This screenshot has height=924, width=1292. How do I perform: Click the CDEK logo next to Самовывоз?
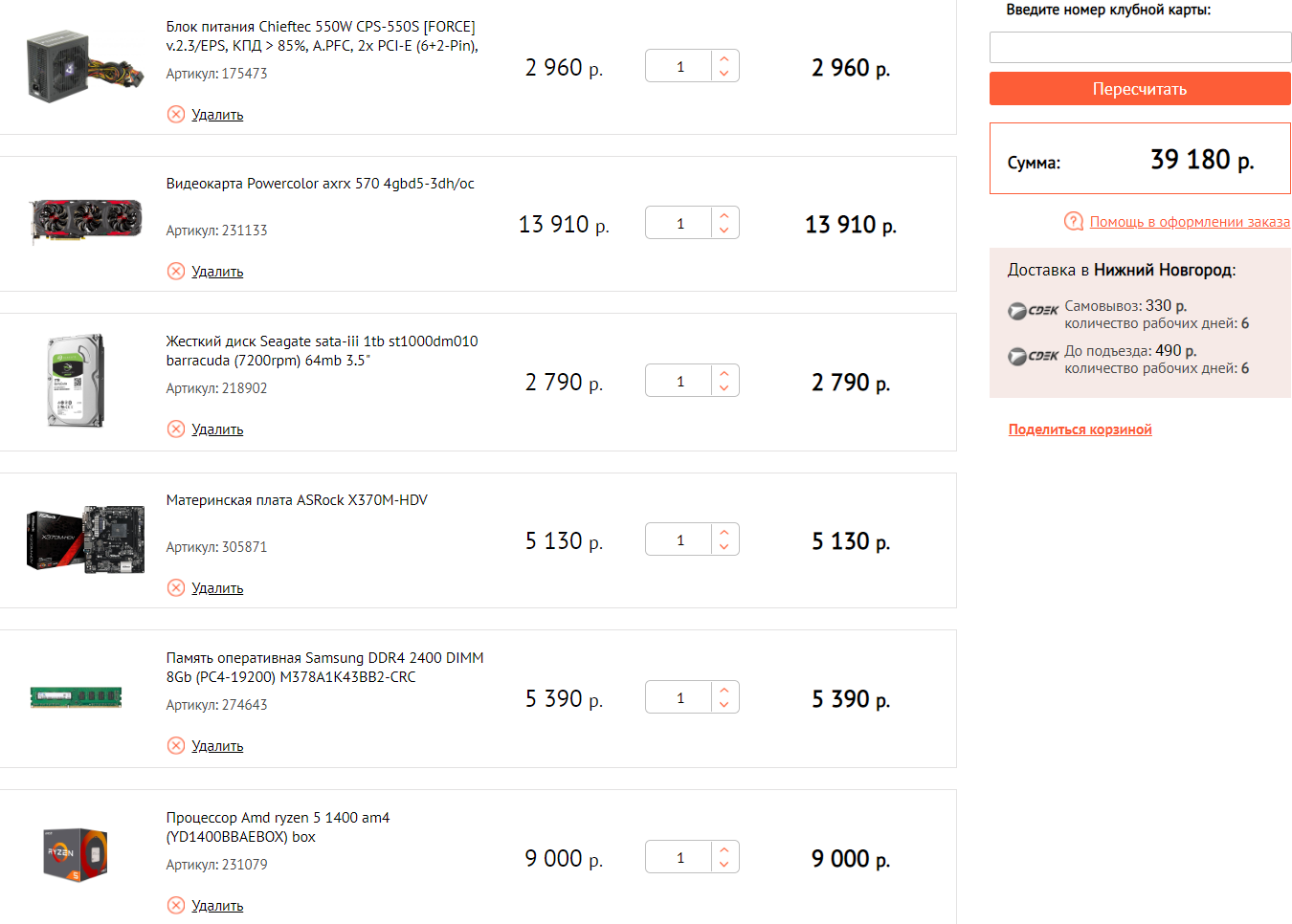point(1033,311)
